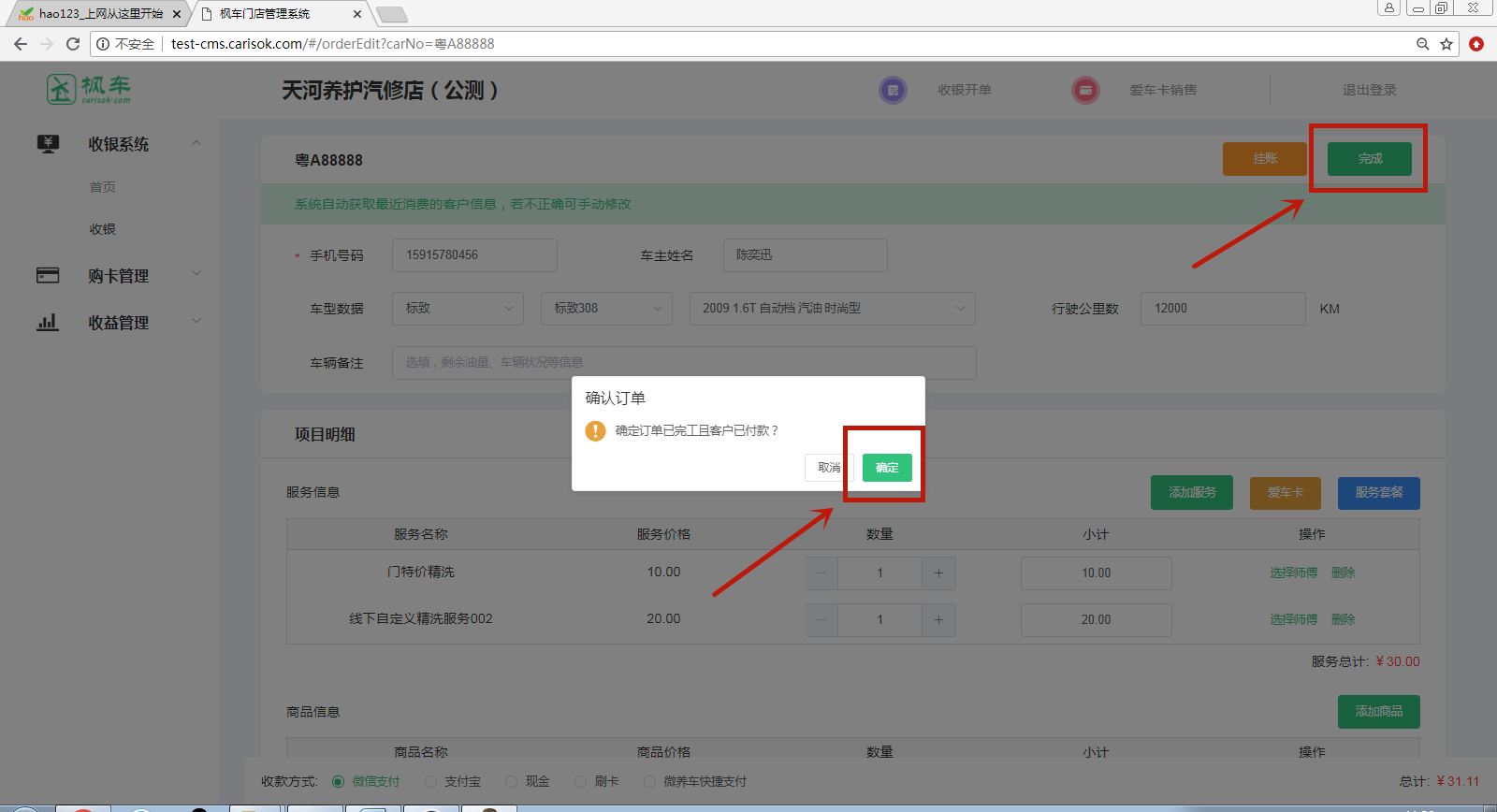This screenshot has width=1497, height=812.
Task: Click the 购卡管理 card icon
Action: [x=48, y=275]
